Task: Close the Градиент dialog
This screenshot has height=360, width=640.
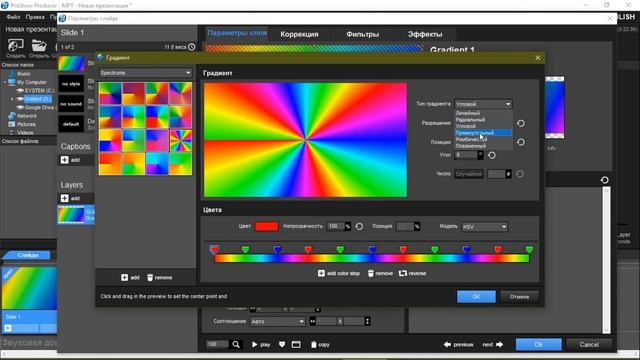Action: click(x=538, y=58)
